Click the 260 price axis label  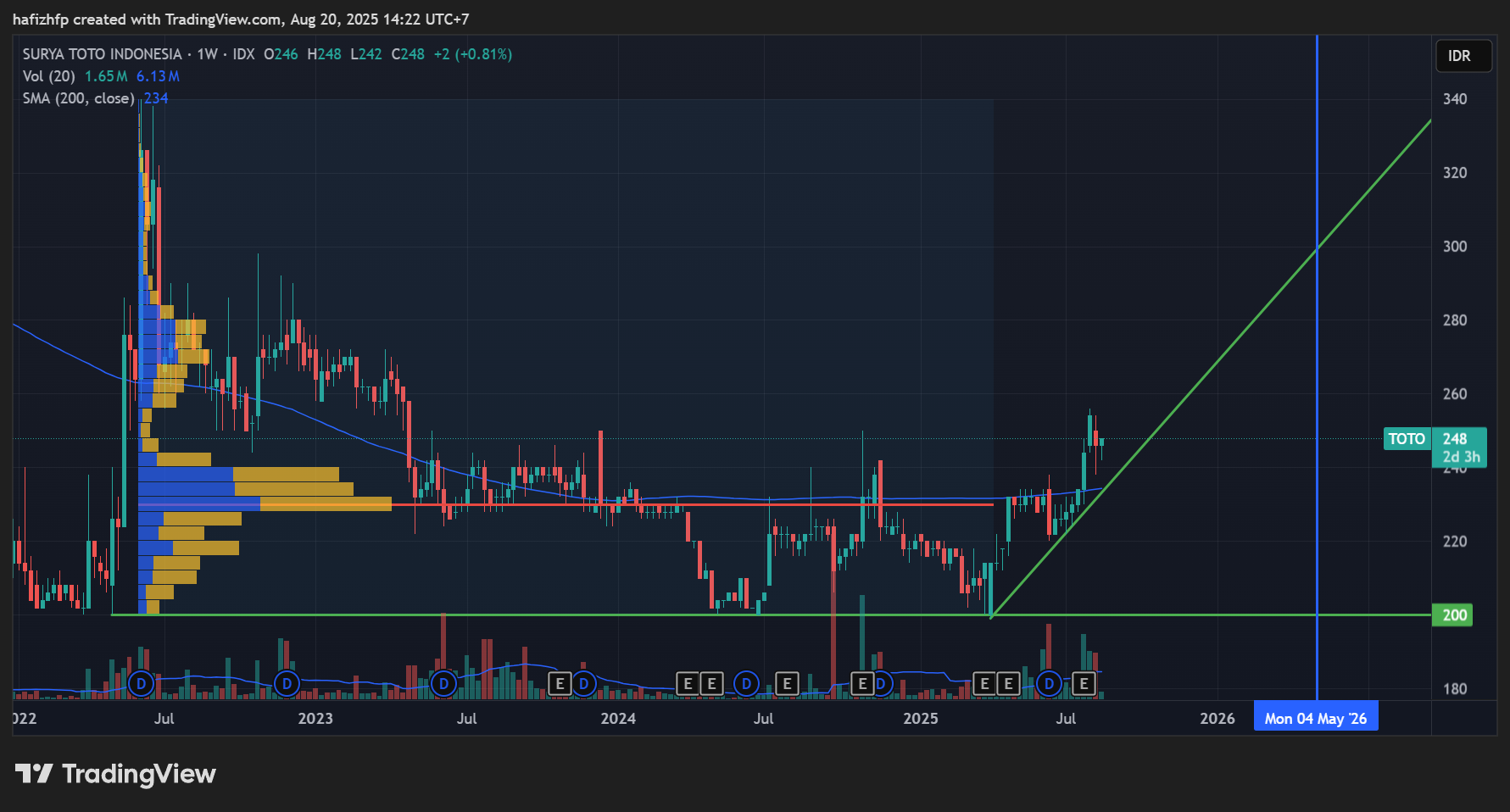pos(1455,394)
